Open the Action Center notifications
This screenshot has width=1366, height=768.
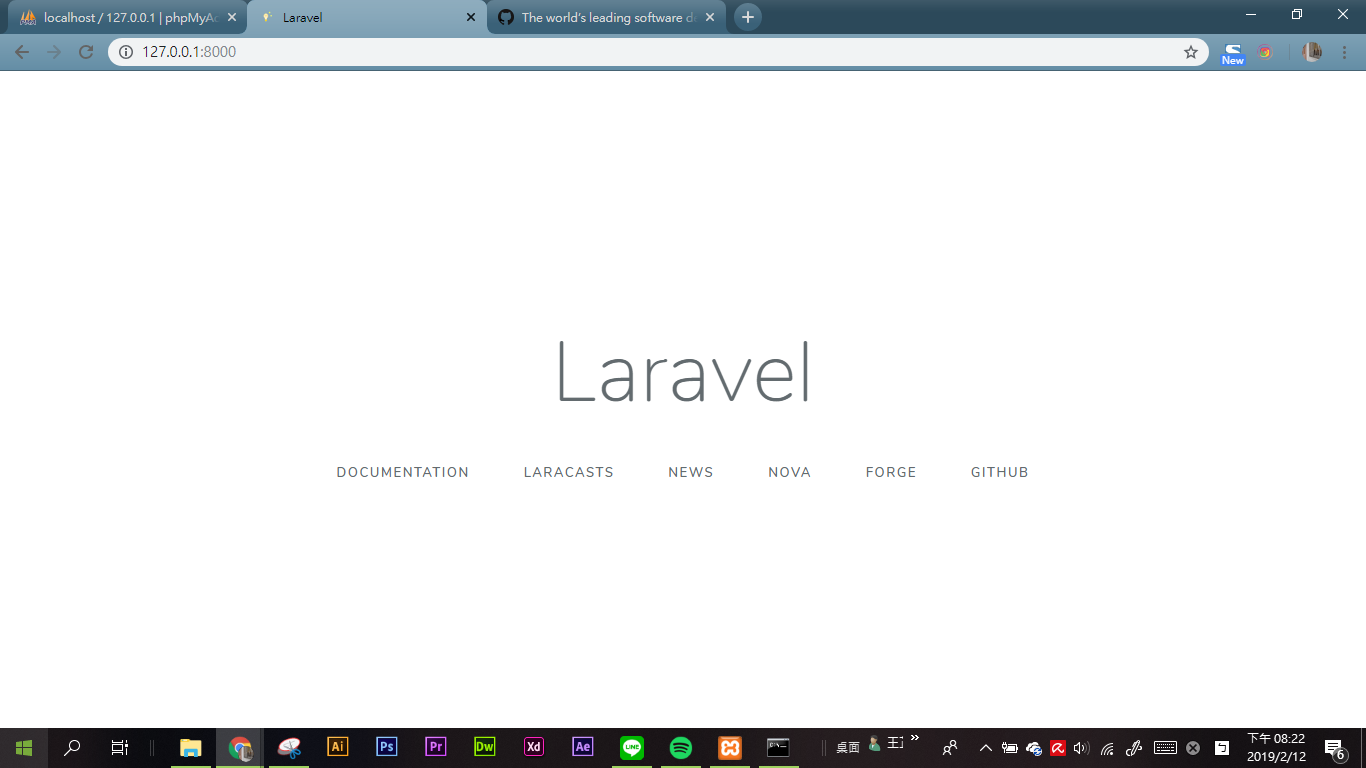tap(1334, 748)
